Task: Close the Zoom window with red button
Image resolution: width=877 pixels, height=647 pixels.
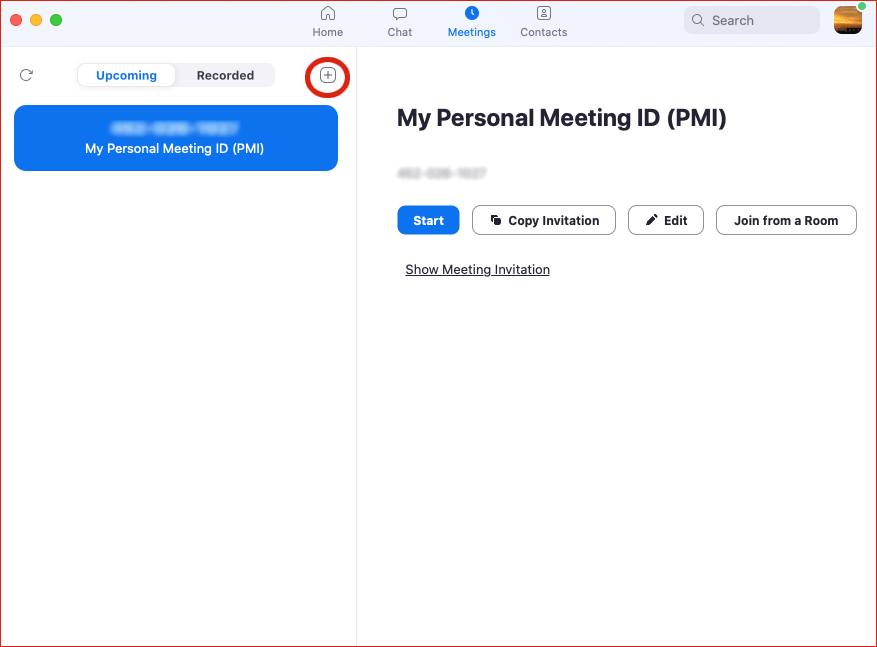Action: [16, 20]
